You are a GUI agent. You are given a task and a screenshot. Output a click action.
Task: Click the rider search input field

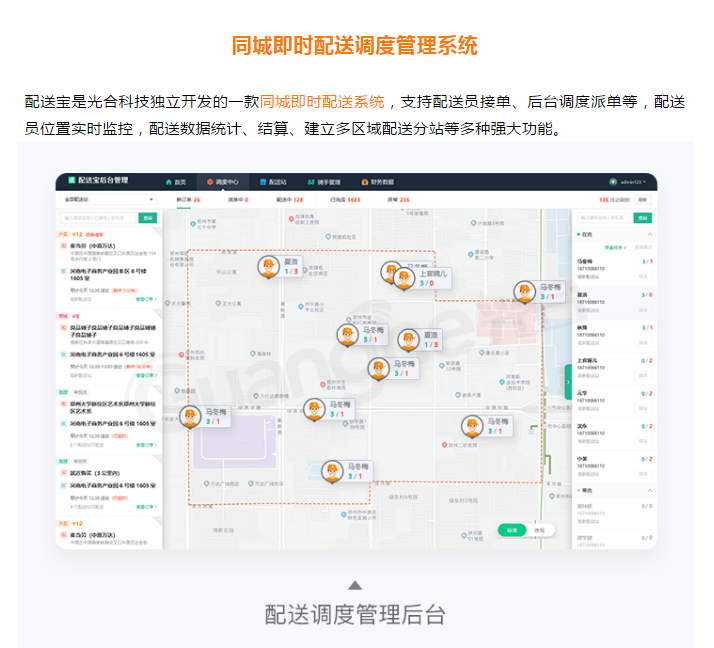604,218
